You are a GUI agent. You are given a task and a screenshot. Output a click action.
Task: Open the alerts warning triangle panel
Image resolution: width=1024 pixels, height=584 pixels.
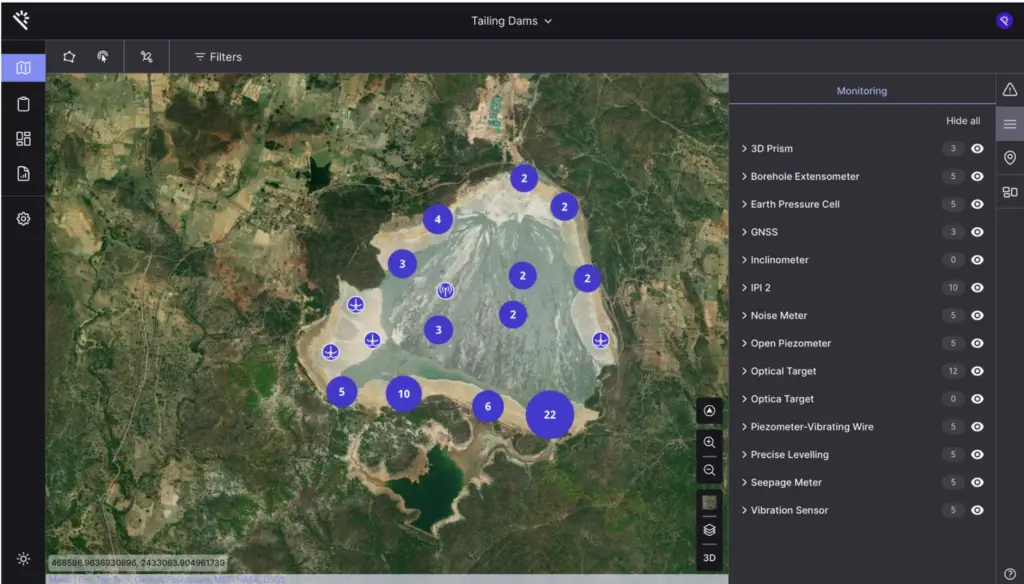click(x=1009, y=90)
